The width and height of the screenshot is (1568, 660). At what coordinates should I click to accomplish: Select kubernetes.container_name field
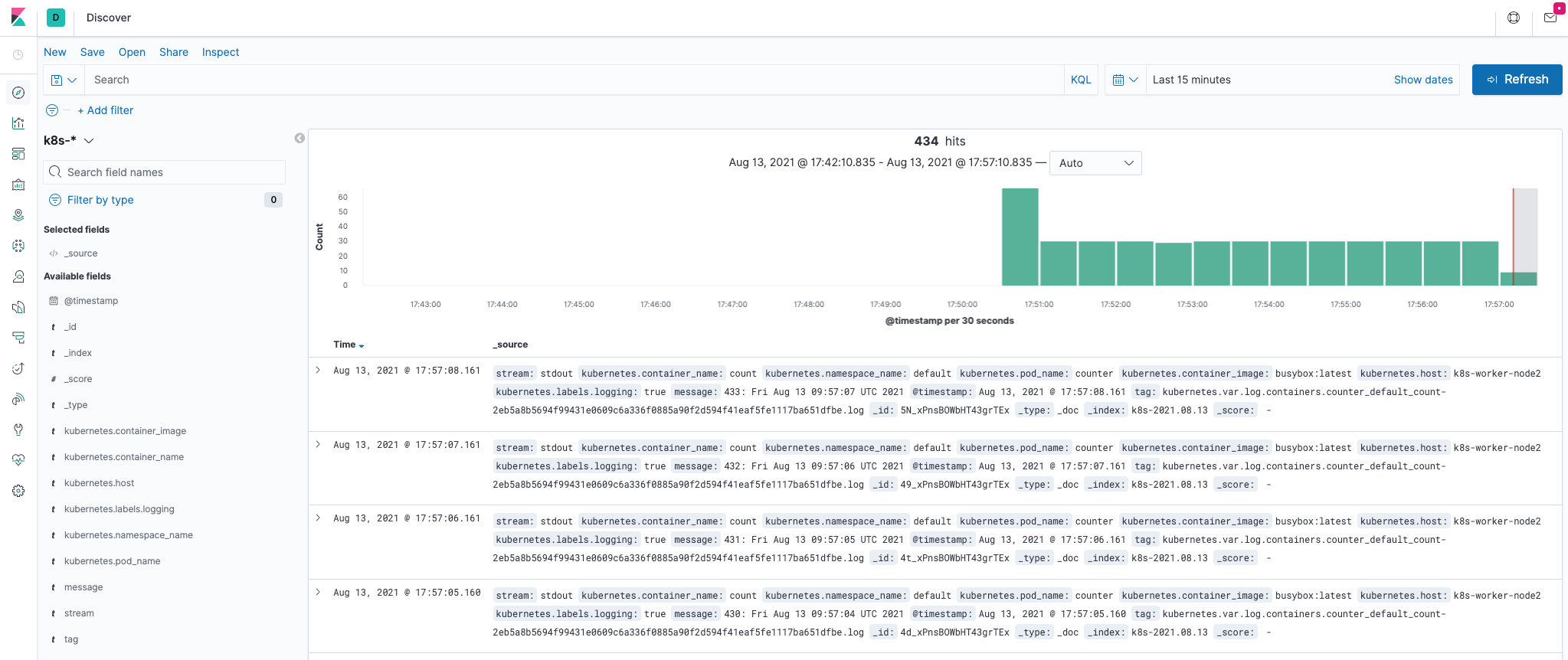[x=124, y=457]
